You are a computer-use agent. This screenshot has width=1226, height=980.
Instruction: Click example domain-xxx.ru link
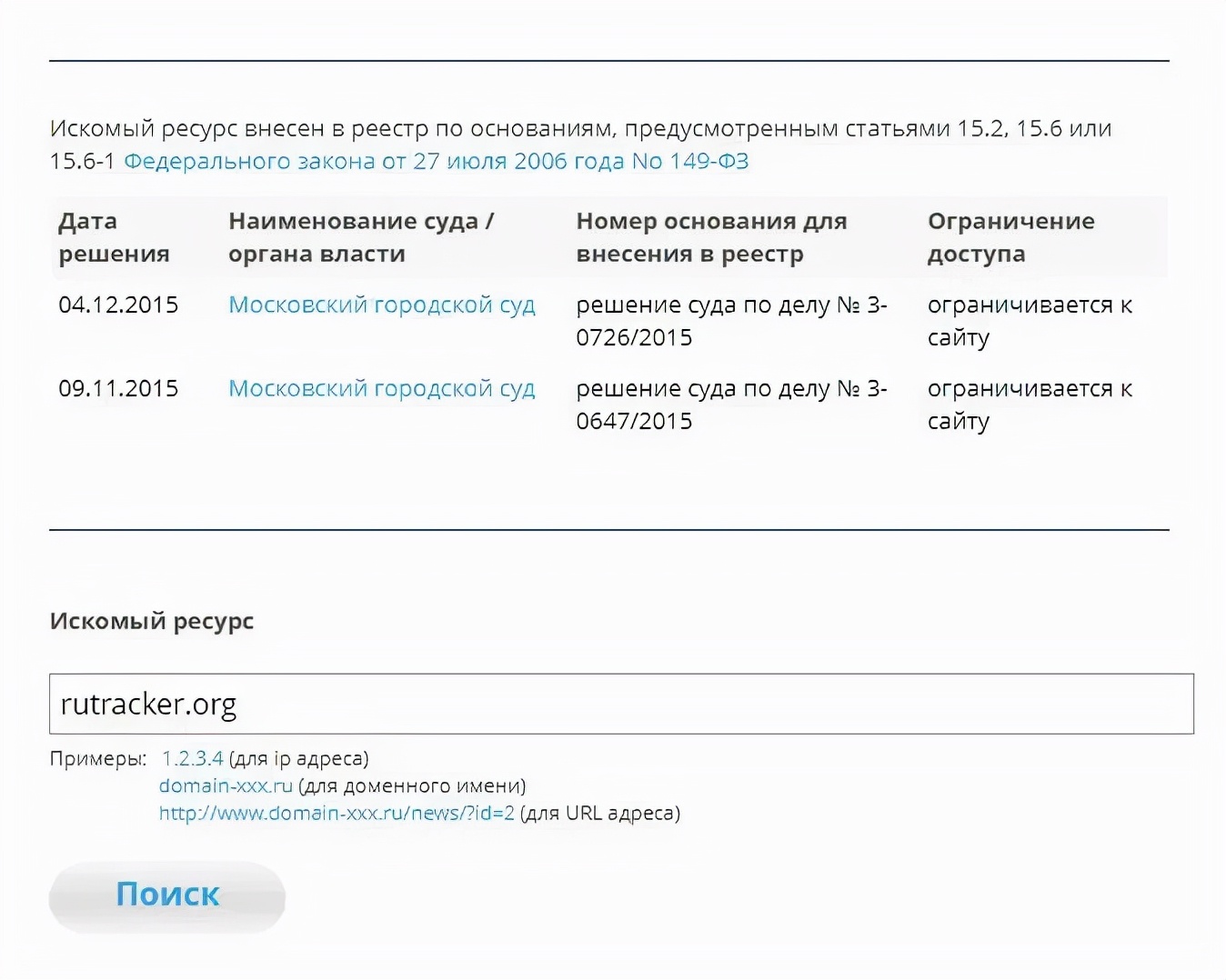point(226,785)
